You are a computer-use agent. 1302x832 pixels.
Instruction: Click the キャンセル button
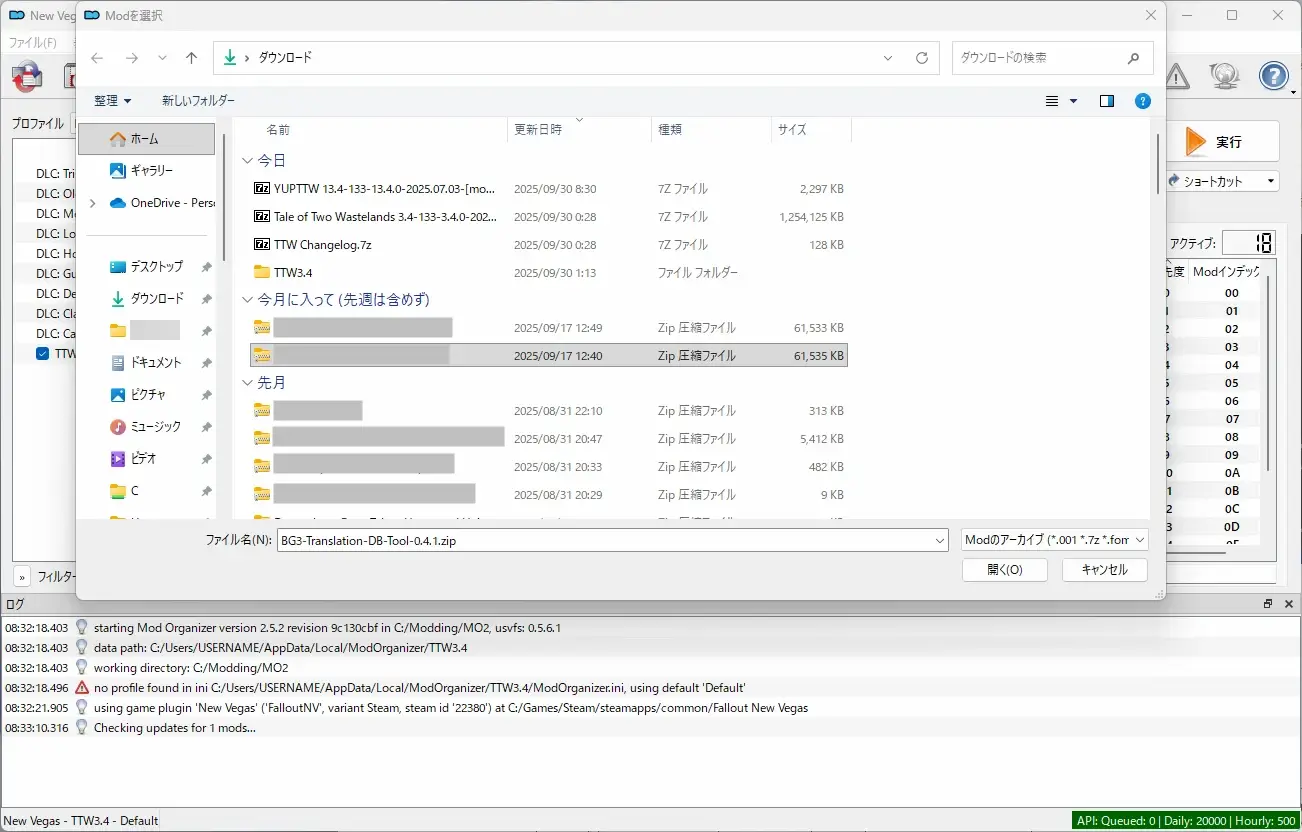click(x=1104, y=569)
